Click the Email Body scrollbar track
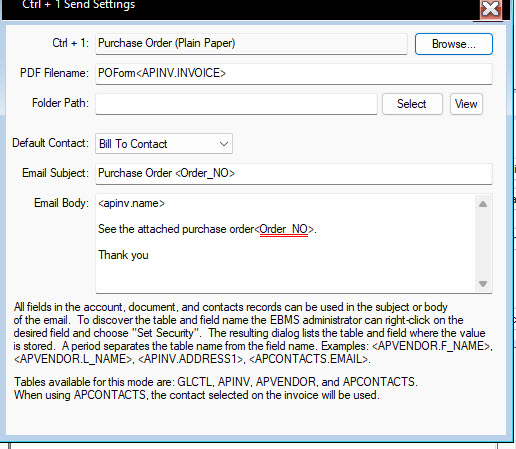516x449 pixels. (483, 244)
